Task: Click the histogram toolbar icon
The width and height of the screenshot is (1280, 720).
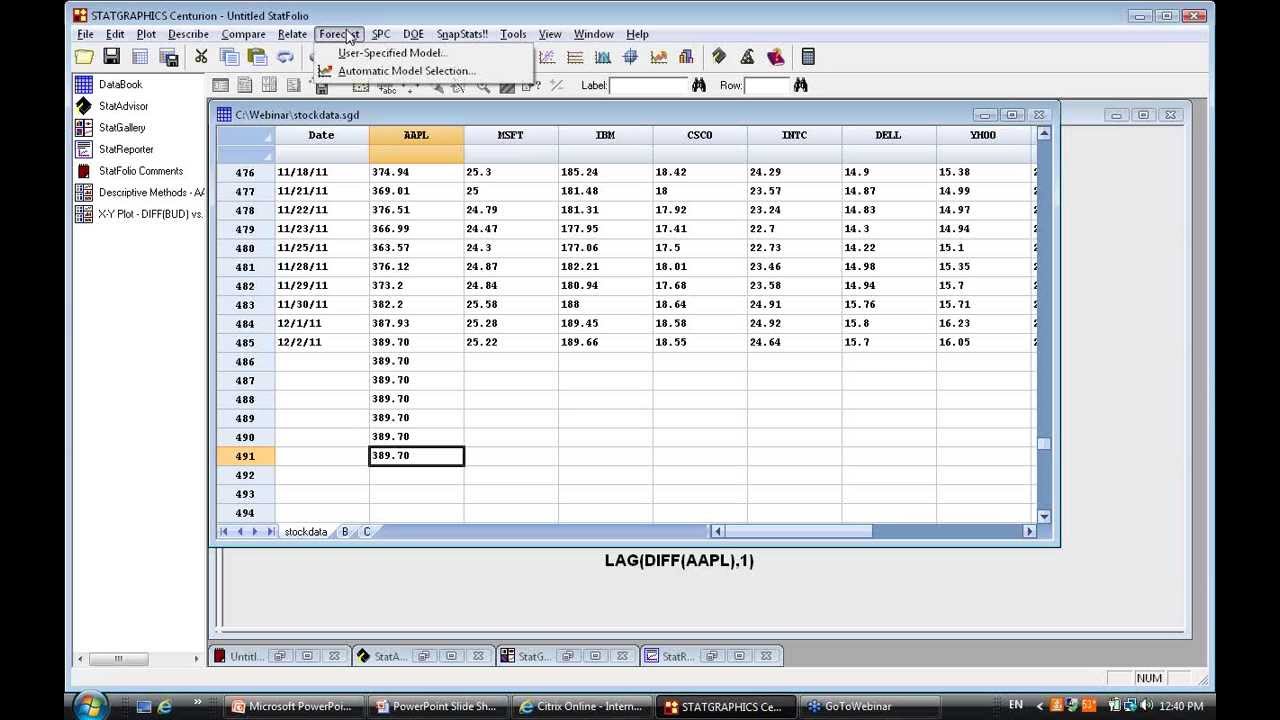Action: click(603, 57)
